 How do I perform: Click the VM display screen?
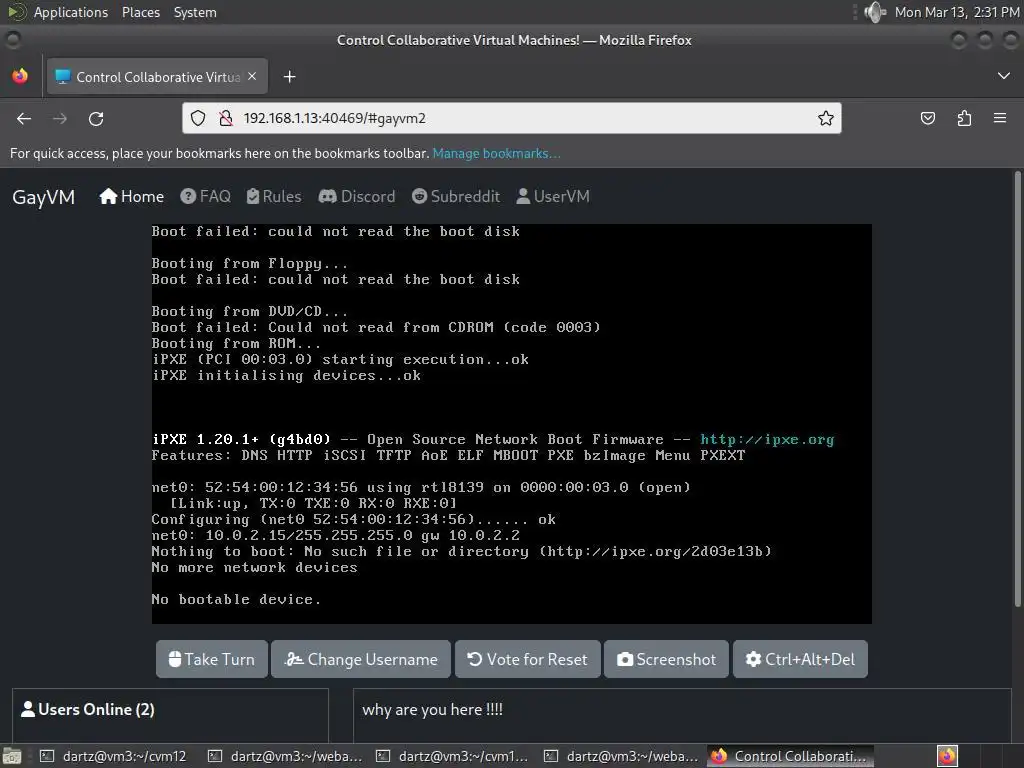click(511, 424)
